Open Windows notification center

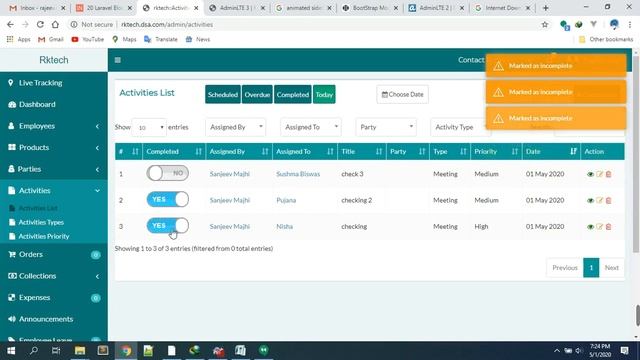(624, 350)
